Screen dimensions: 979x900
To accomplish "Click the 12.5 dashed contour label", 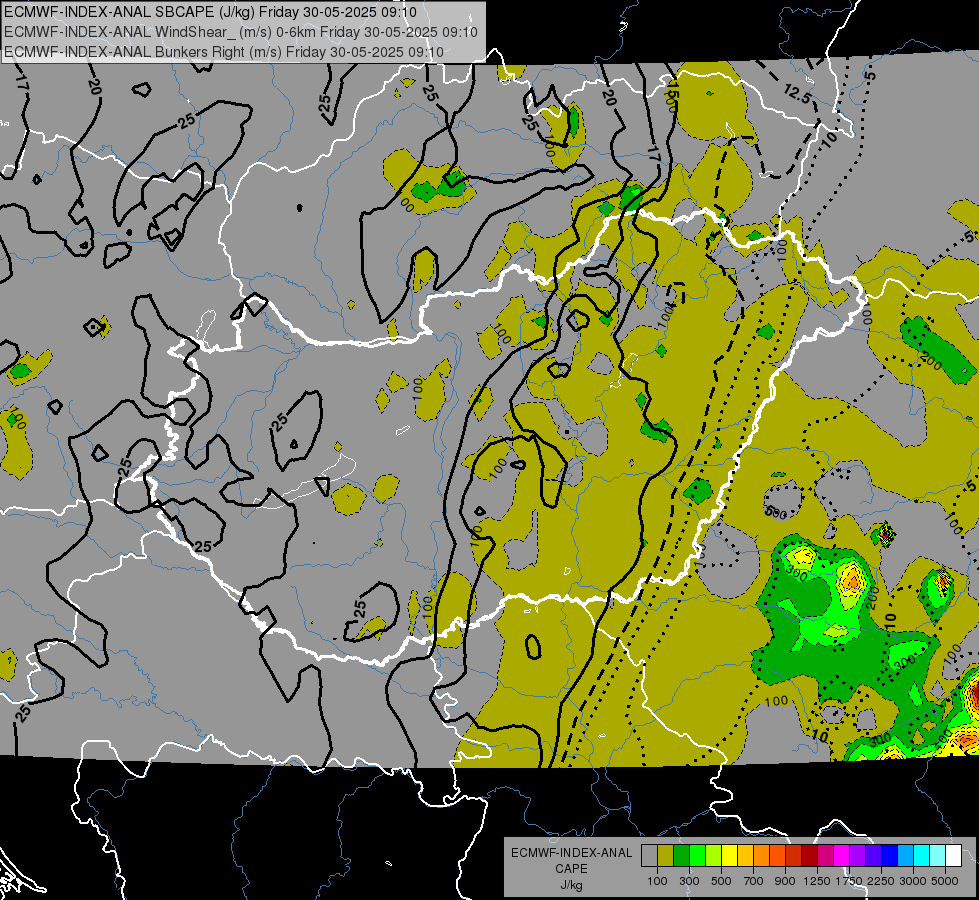I will click(797, 94).
